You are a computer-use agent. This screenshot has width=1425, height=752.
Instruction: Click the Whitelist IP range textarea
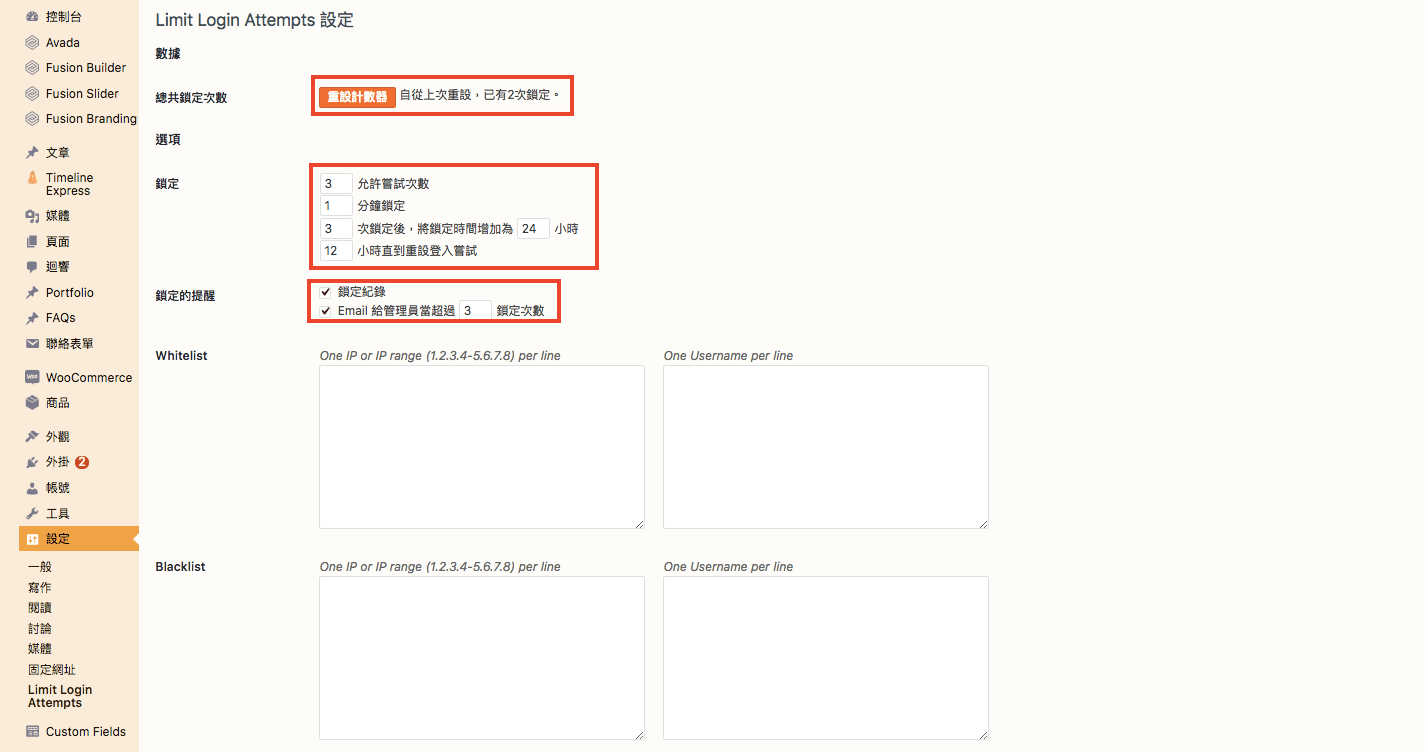point(481,446)
